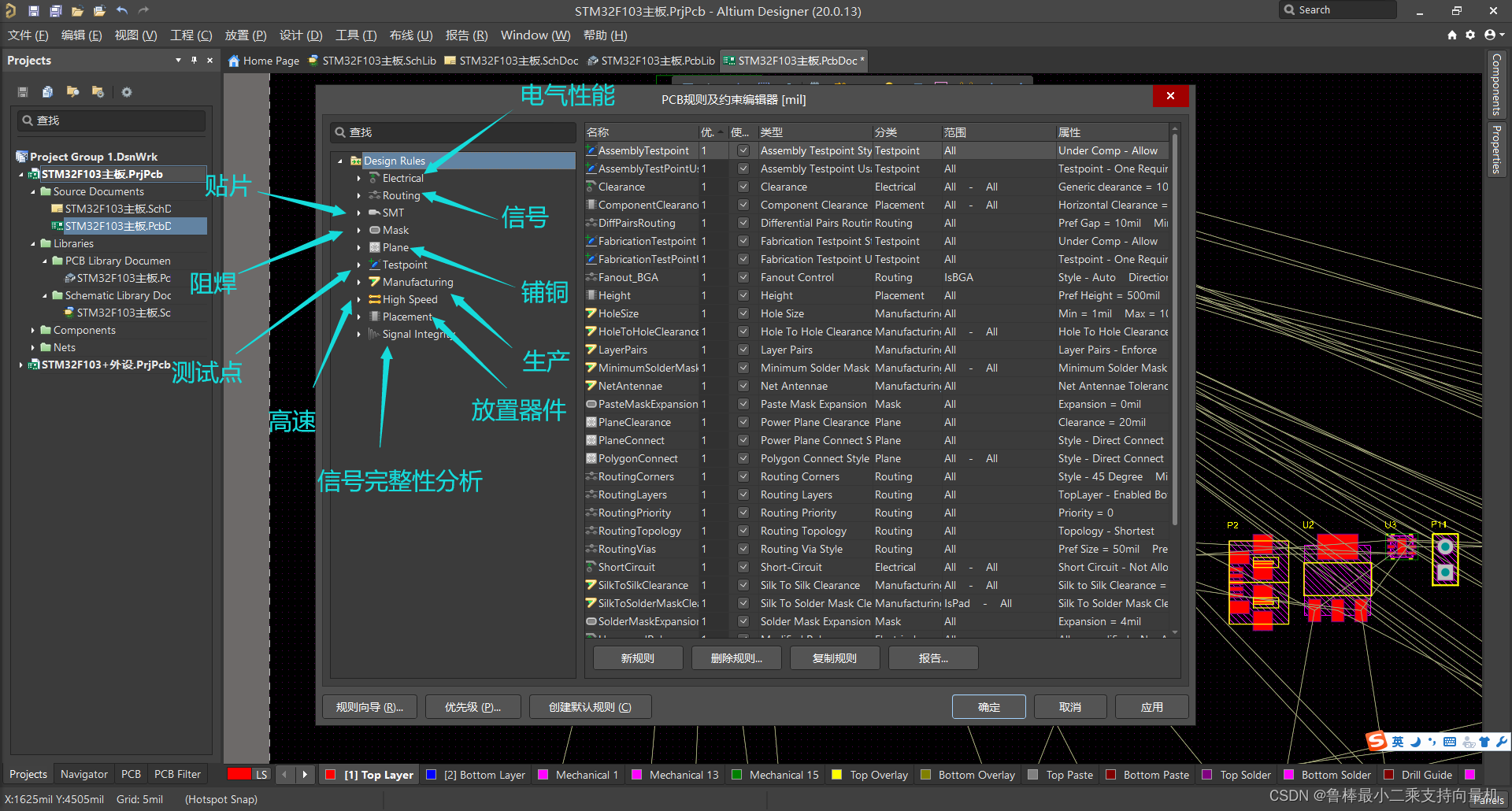Disable the DiffPairsRouting rule checkbox
The height and width of the screenshot is (811, 1512).
coord(743,223)
